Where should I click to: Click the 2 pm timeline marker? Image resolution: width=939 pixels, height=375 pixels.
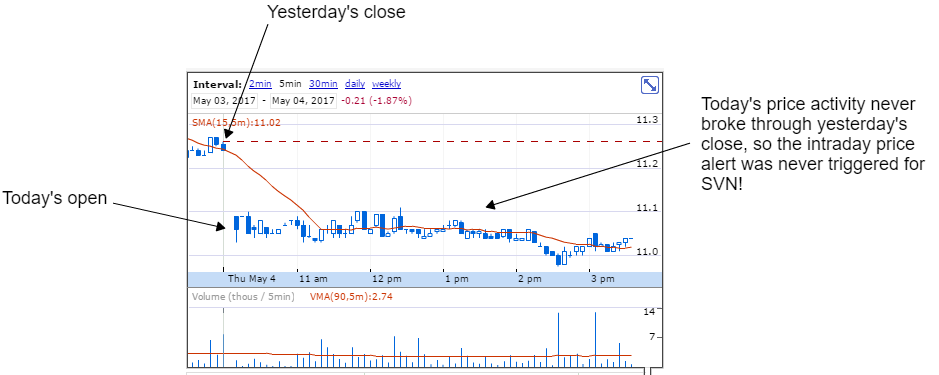coord(530,279)
